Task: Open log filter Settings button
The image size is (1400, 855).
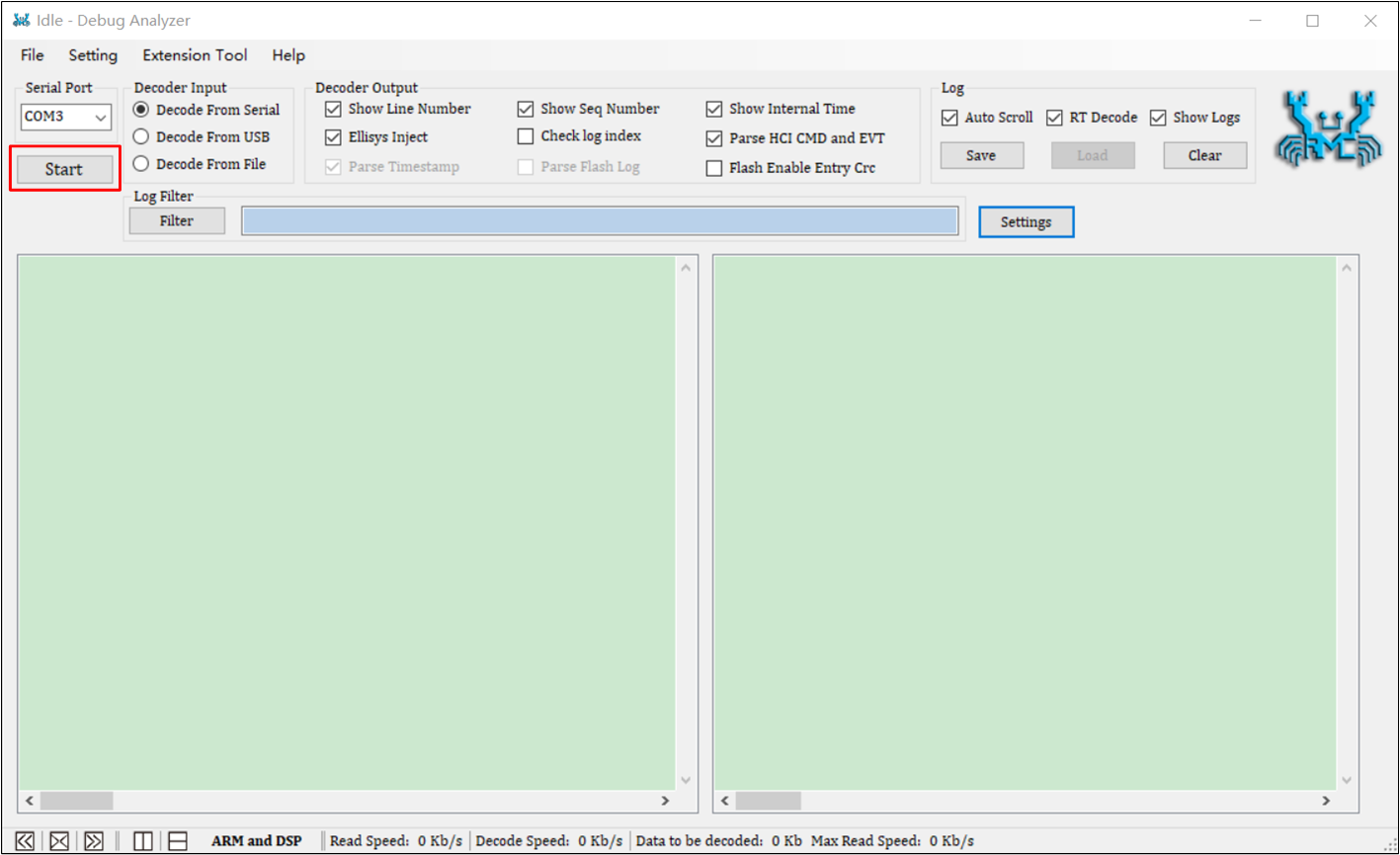Action: click(1026, 222)
